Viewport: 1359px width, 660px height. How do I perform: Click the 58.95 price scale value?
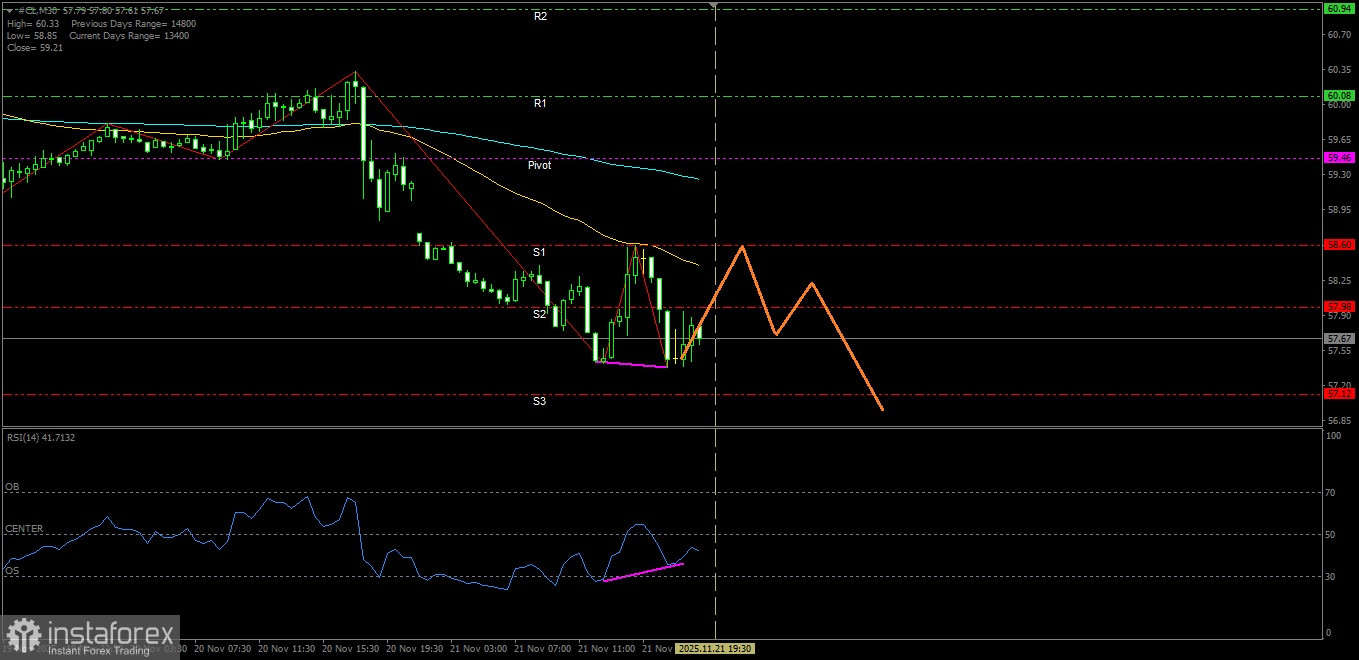pos(1339,210)
